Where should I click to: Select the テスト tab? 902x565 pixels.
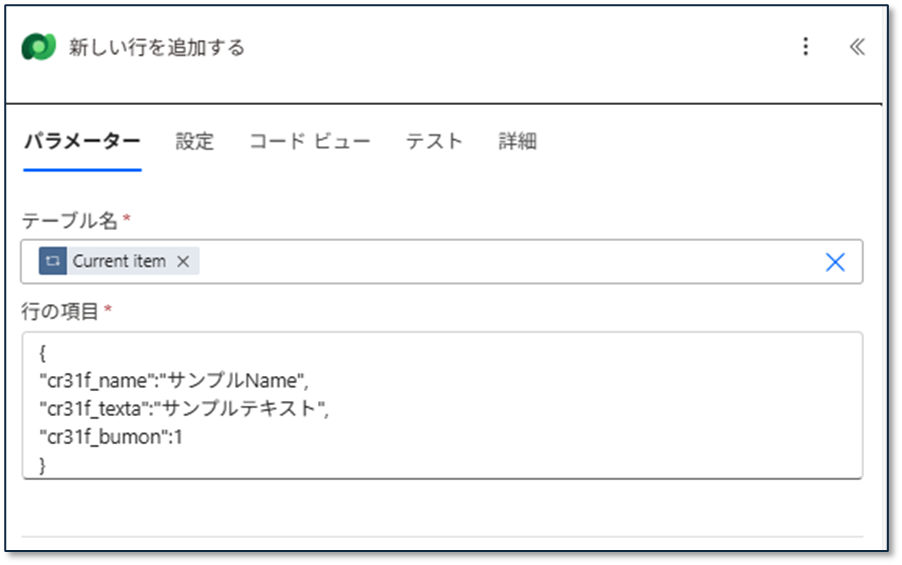tap(434, 141)
